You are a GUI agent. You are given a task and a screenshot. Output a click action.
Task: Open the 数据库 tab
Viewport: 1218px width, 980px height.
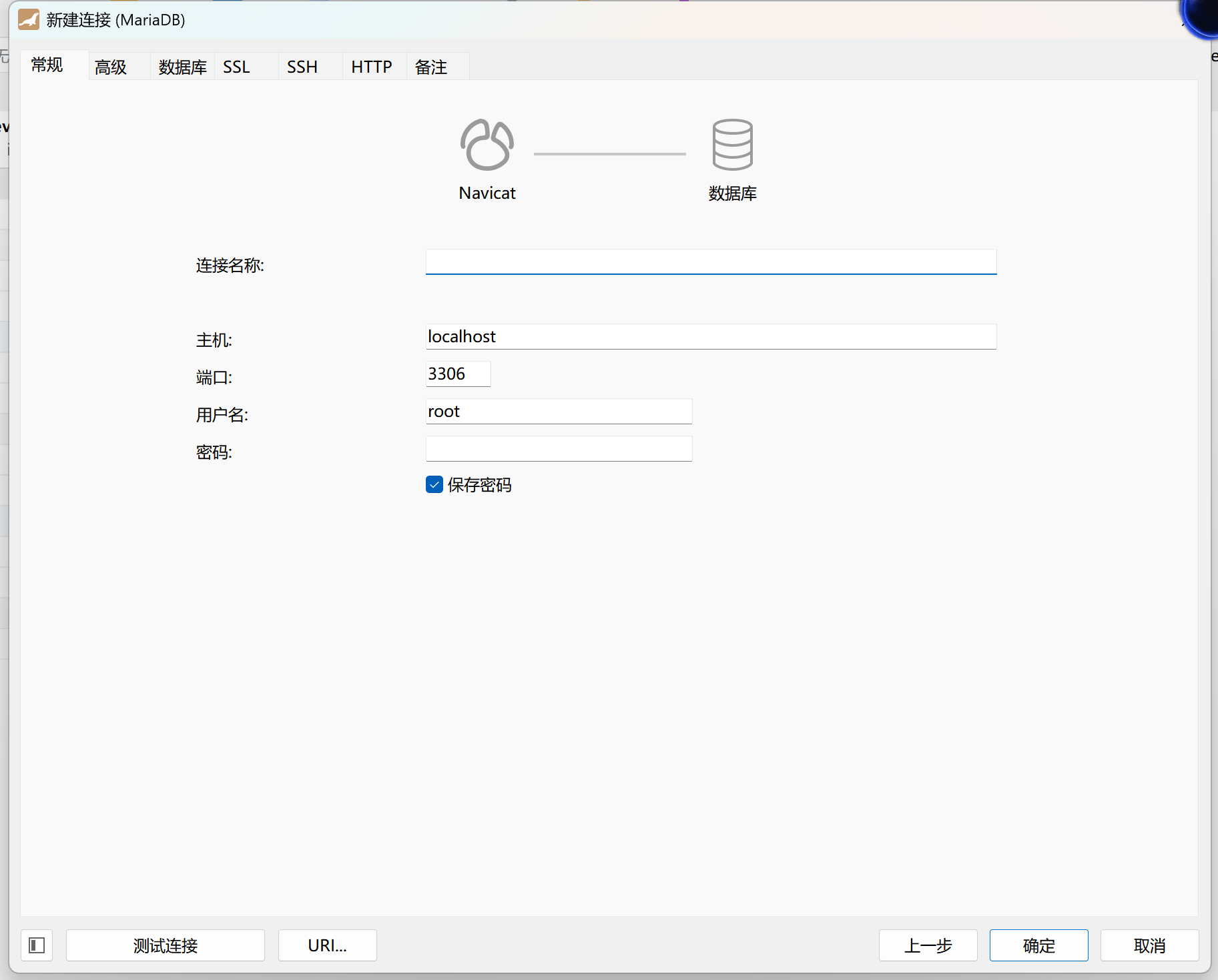182,66
